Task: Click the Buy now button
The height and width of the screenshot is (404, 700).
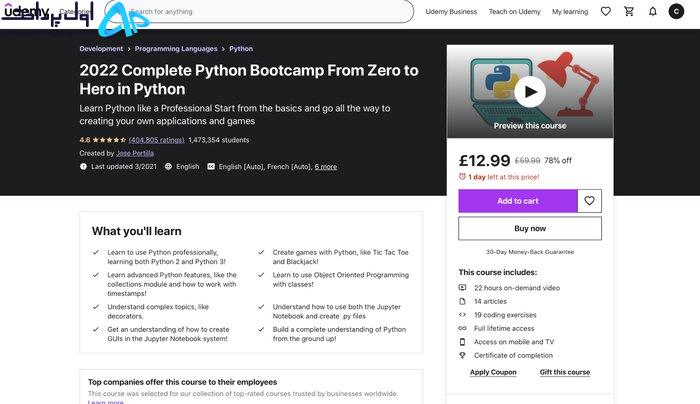Action: tap(530, 228)
